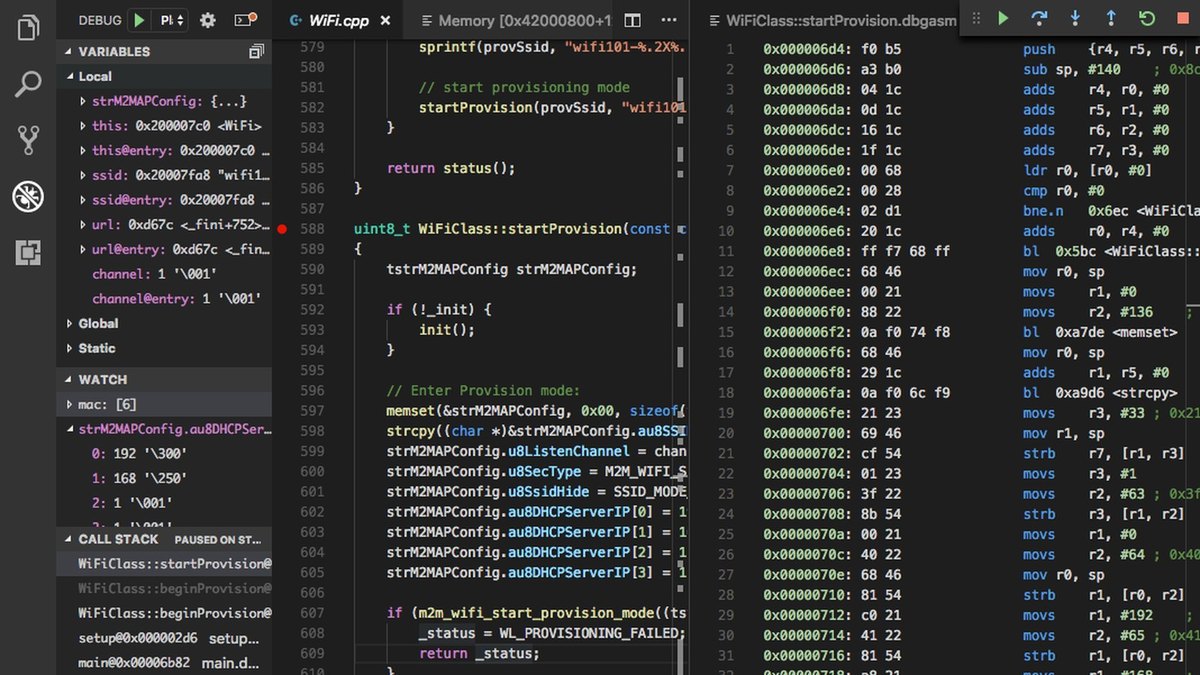Switch to the WiFi.cpp tab

coord(340,20)
